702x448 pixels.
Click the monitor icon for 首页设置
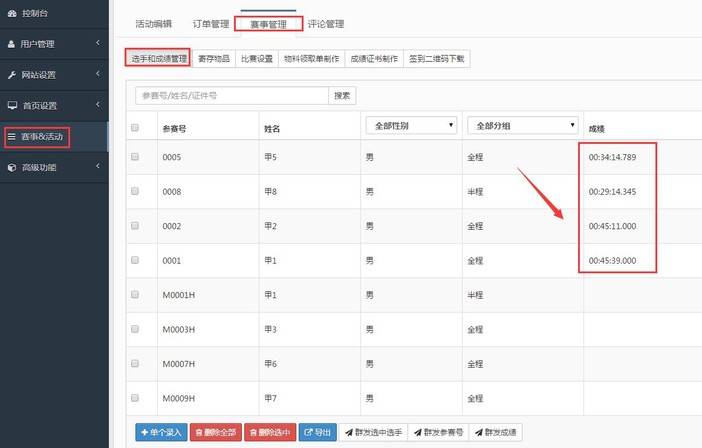[x=12, y=105]
